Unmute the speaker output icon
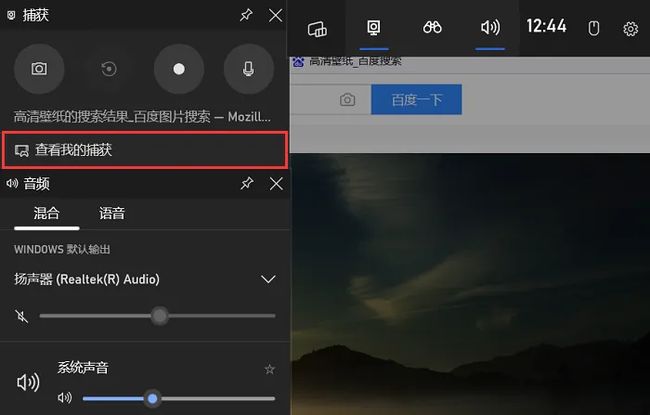Viewport: 650px width, 415px height. coord(22,316)
